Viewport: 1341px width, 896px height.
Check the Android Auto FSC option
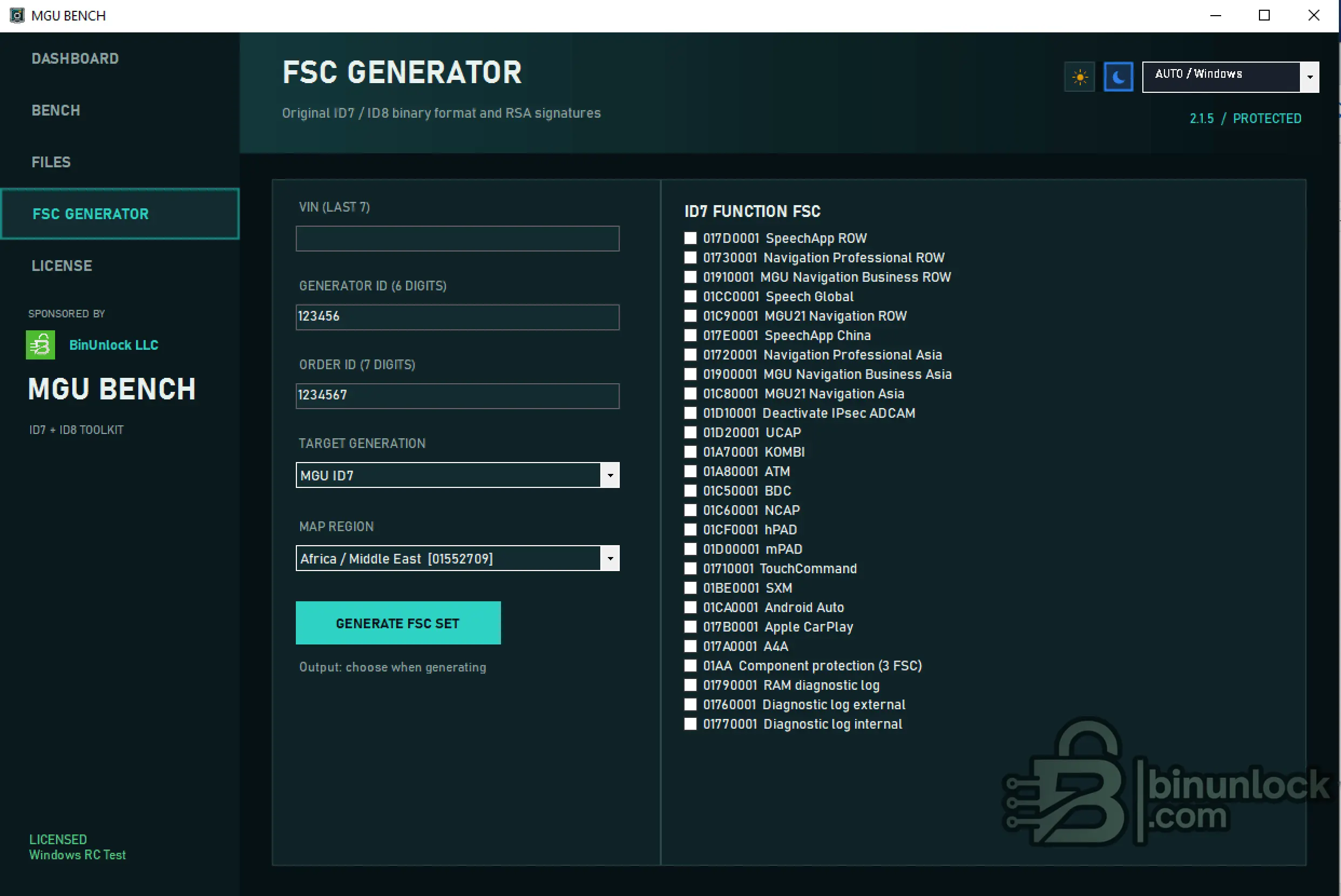pos(690,607)
